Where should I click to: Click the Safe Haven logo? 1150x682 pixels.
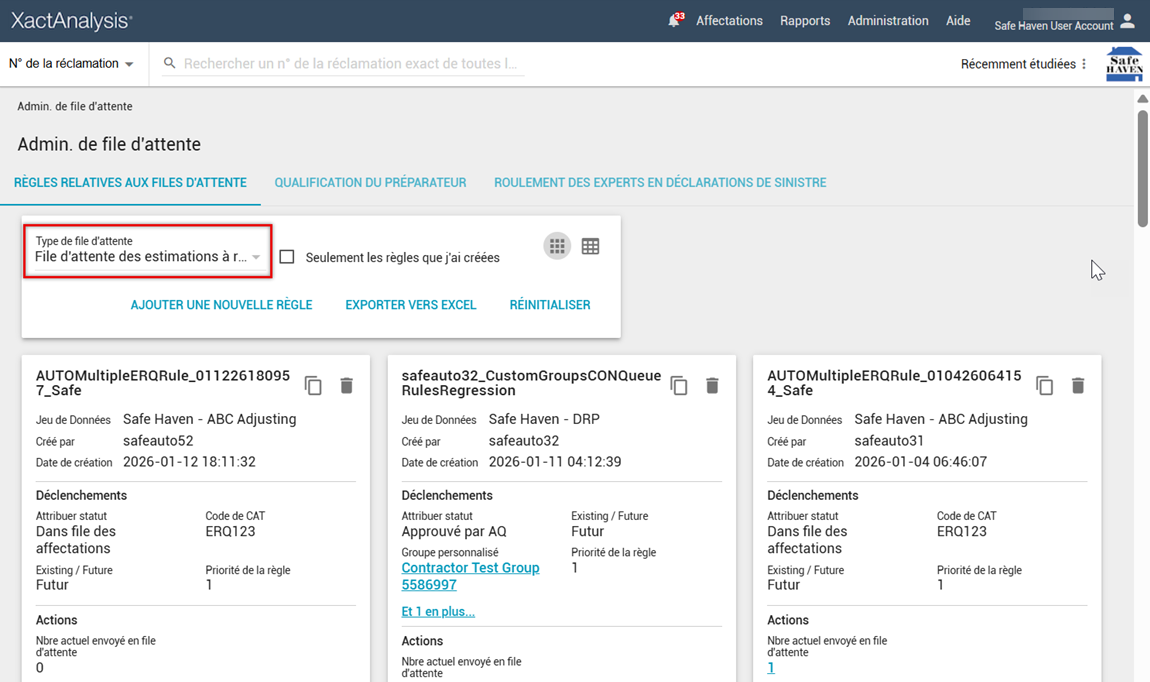coord(1124,64)
